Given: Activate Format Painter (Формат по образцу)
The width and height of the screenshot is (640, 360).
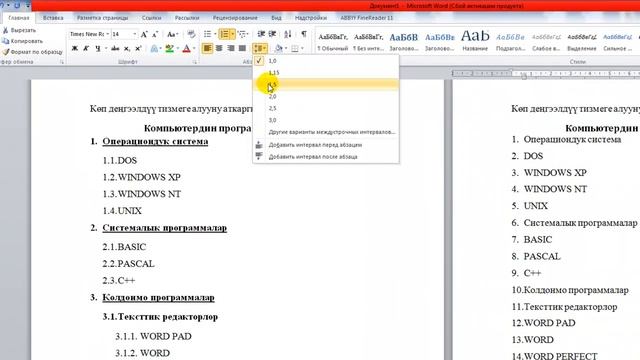Looking at the screenshot, I should [x=32, y=52].
